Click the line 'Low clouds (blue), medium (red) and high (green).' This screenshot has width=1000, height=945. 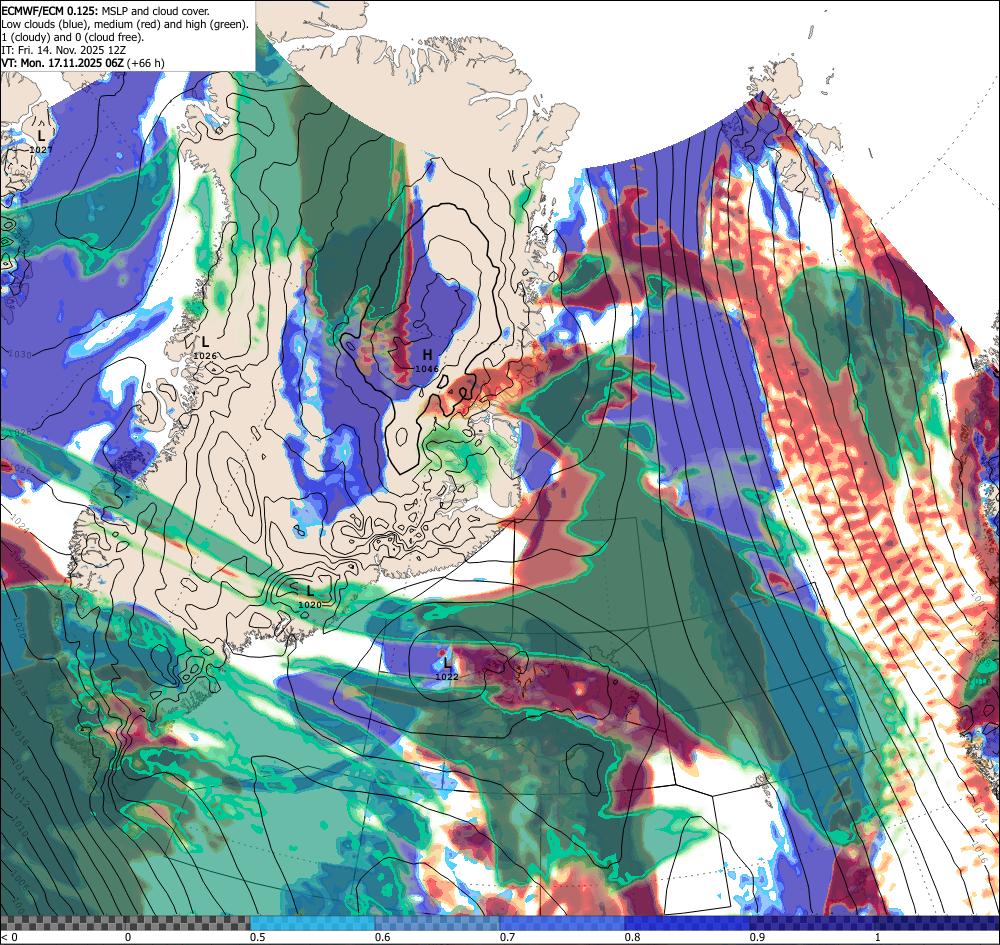click(125, 24)
